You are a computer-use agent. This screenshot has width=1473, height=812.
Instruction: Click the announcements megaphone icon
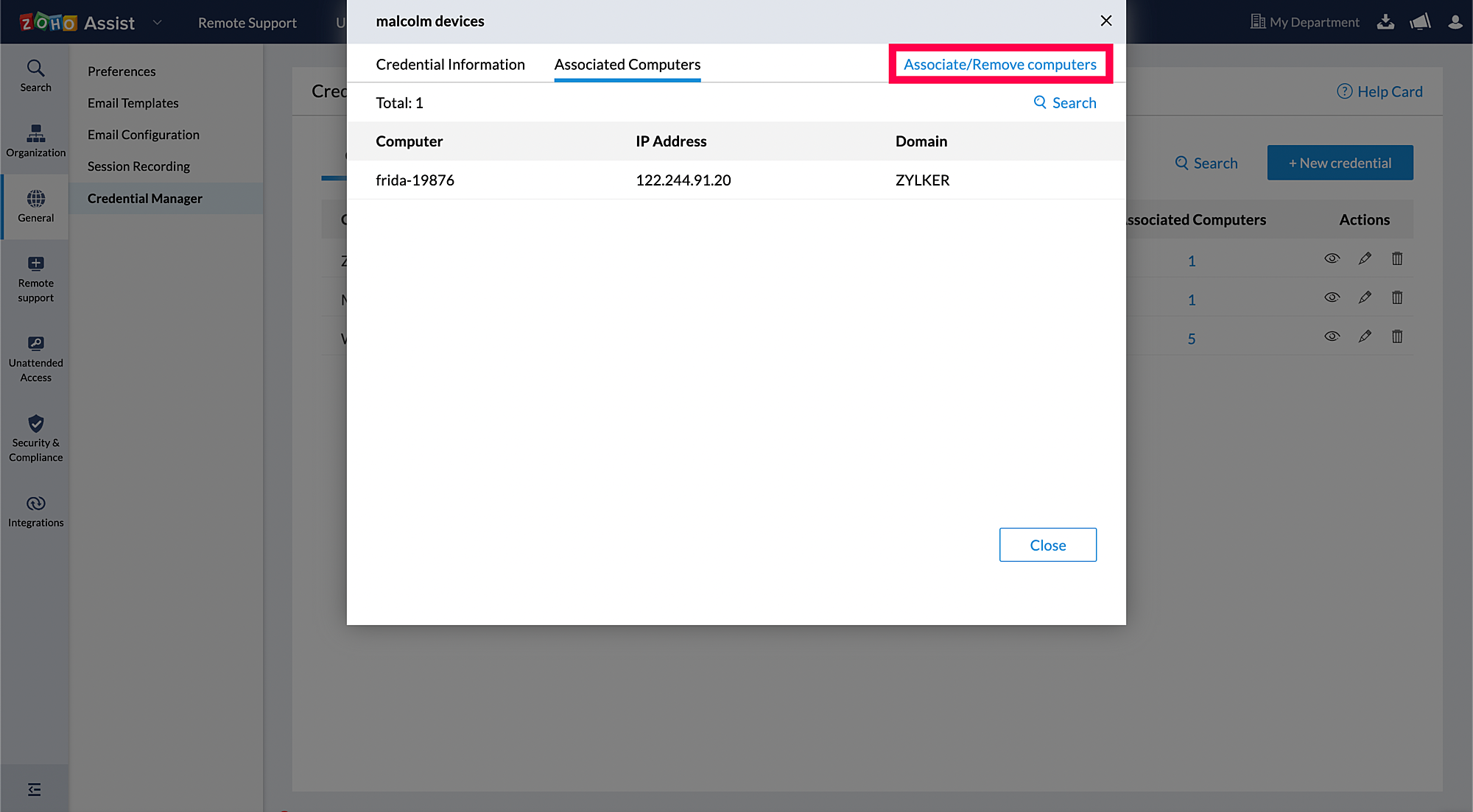(1420, 22)
